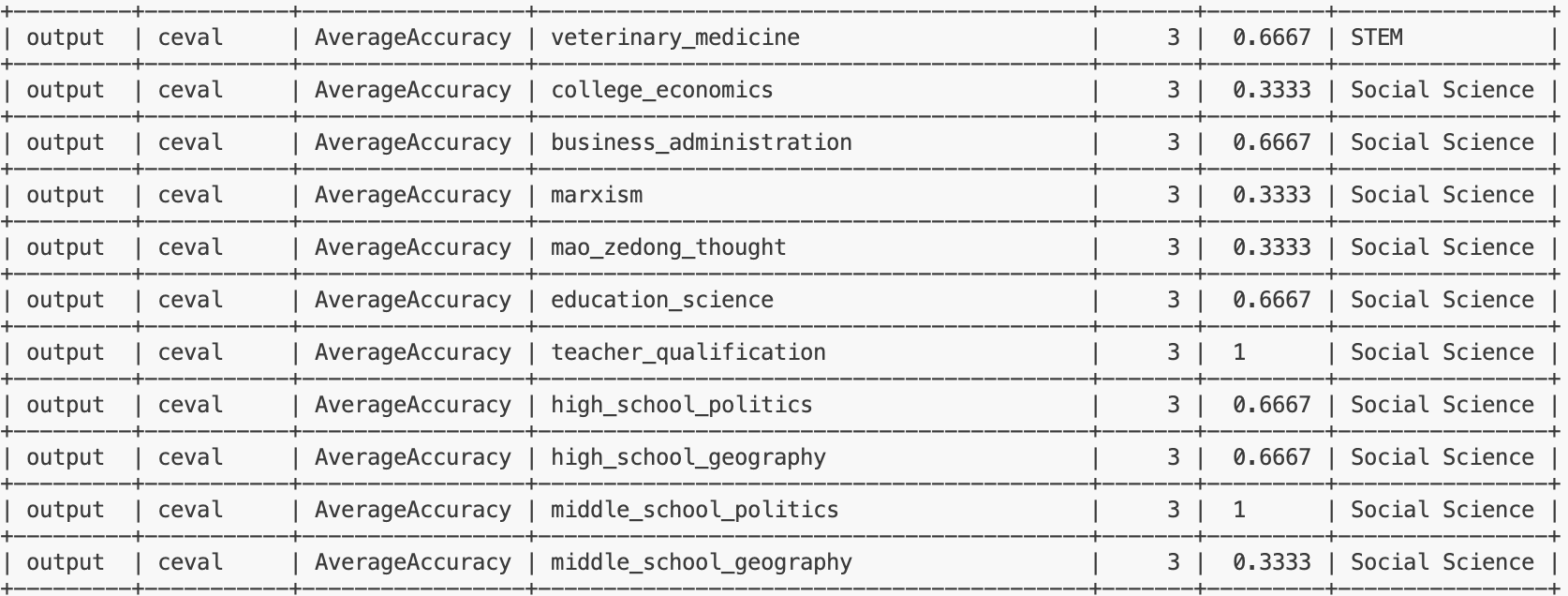Screen dimensions: 1568x596
Task: Click the mao_zedong_thought entry
Action: pyautogui.click(x=668, y=247)
